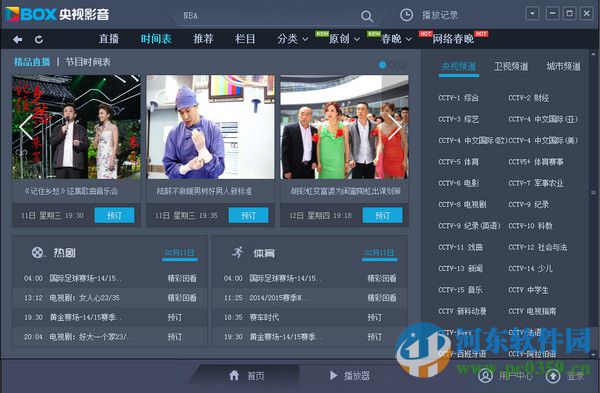This screenshot has height=393, width=600.
Task: Click the back arrow navigation icon
Action: [17, 39]
